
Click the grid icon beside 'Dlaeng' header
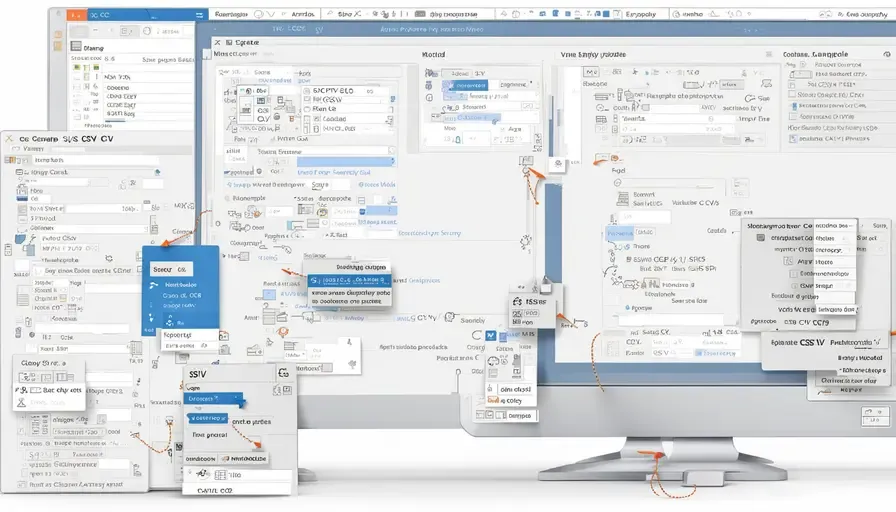[x=76, y=46]
